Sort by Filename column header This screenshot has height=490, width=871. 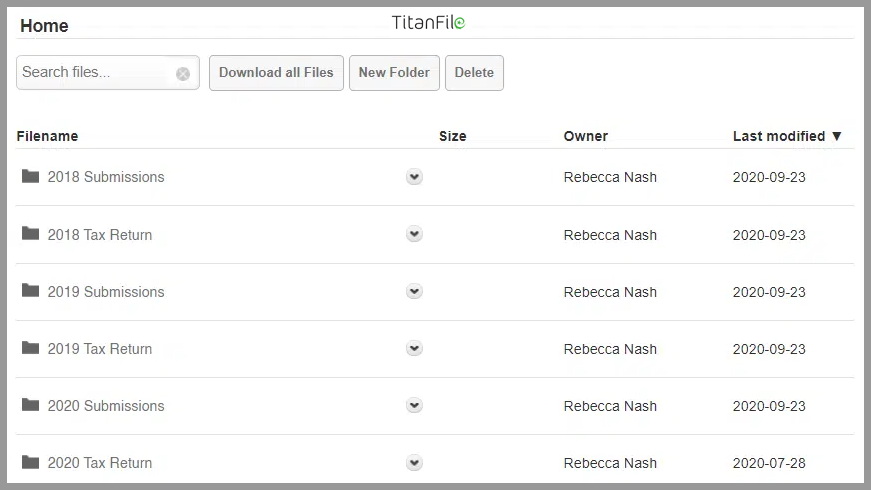coord(47,136)
